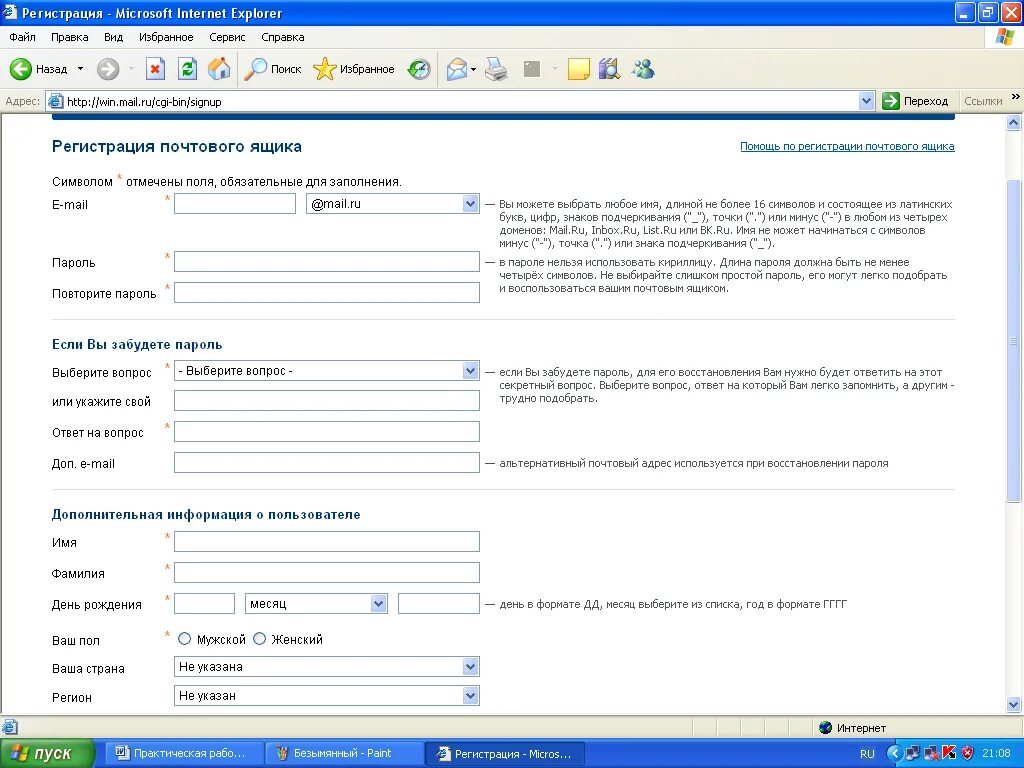Image resolution: width=1024 pixels, height=768 pixels.
Task: Click the Повторите пароль field
Action: (x=327, y=293)
